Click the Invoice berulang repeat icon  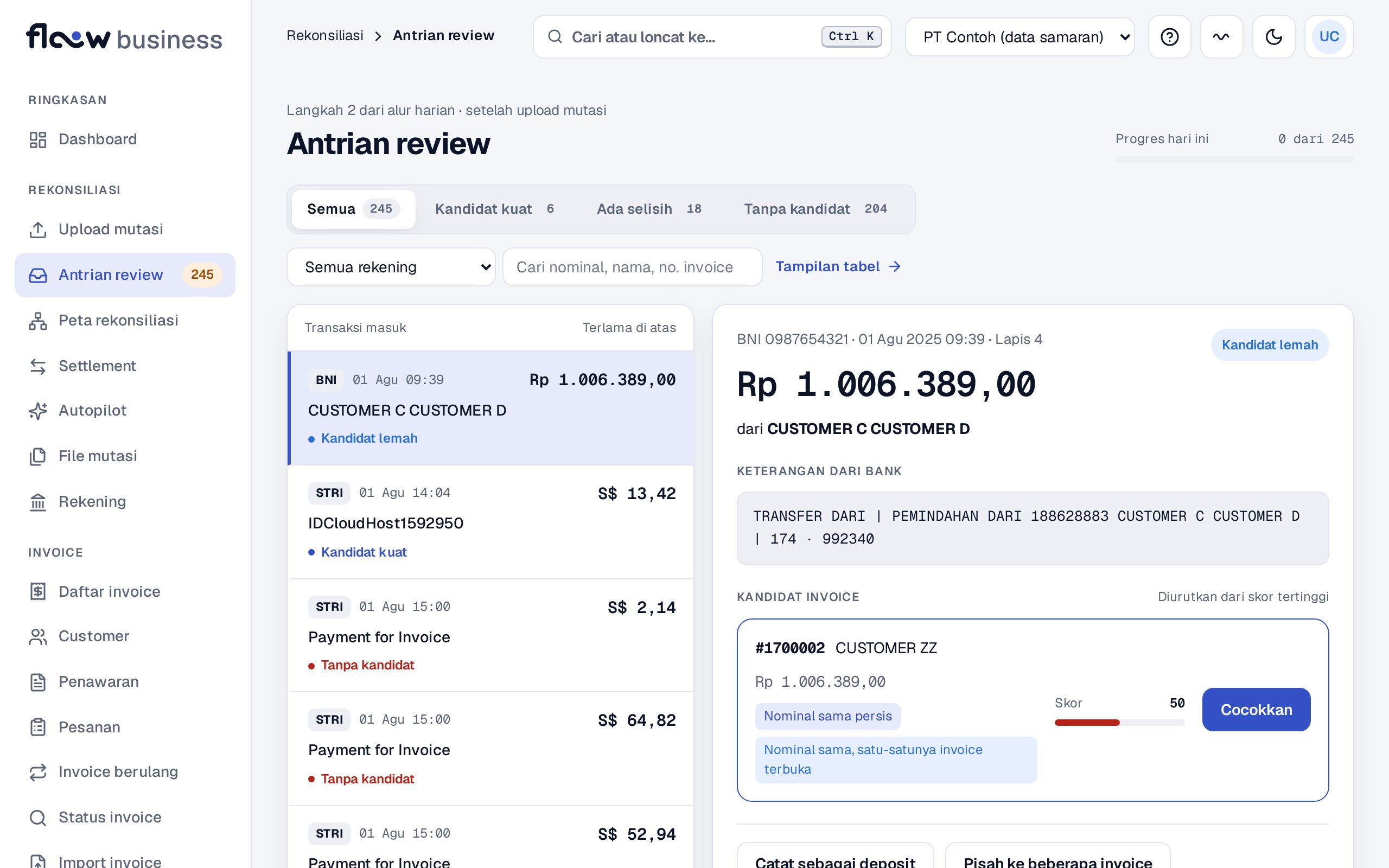(x=38, y=772)
